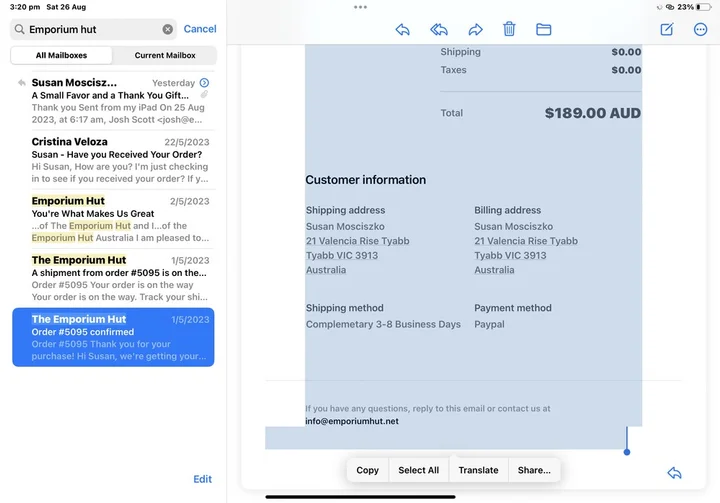720x503 pixels.
Task: Tap the Reply arrow in the toolbar
Action: click(402, 30)
